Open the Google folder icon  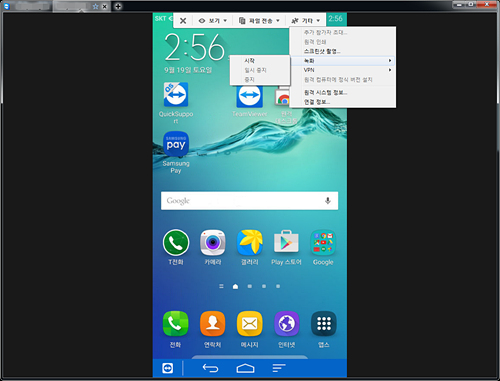pos(323,242)
